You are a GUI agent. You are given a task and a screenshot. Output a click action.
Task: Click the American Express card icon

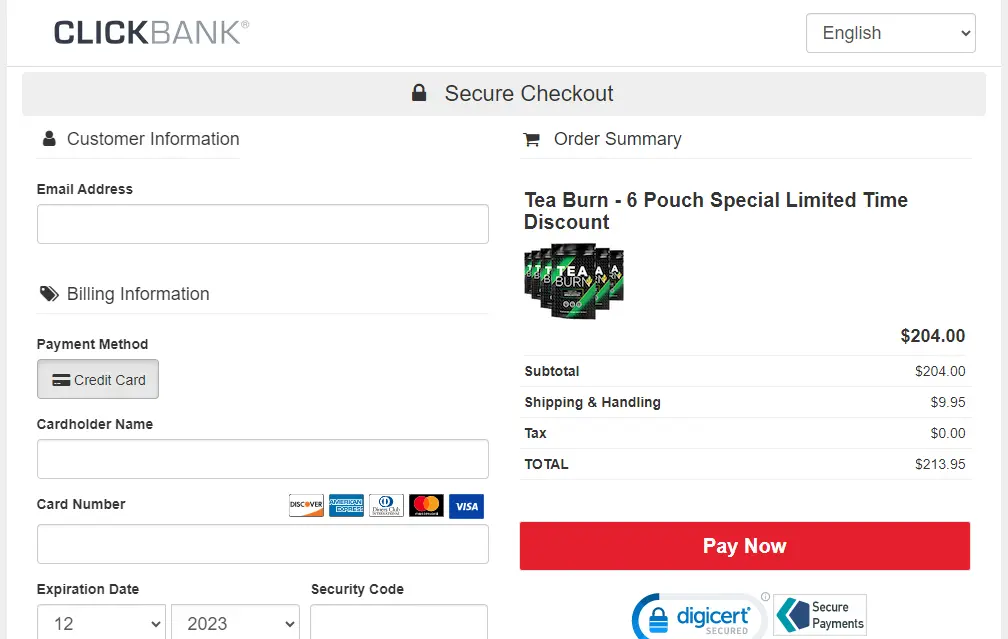click(x=346, y=506)
